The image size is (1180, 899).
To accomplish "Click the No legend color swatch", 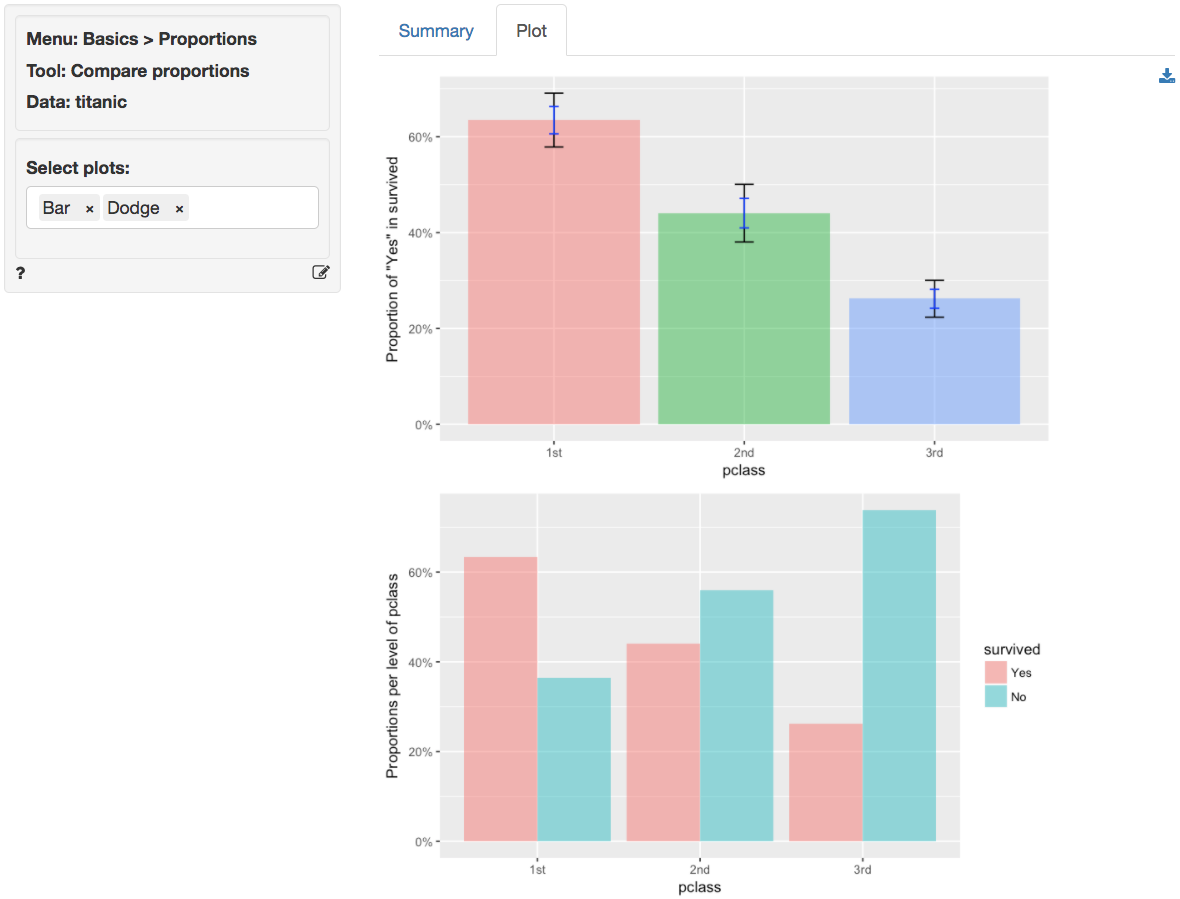I will click(995, 697).
